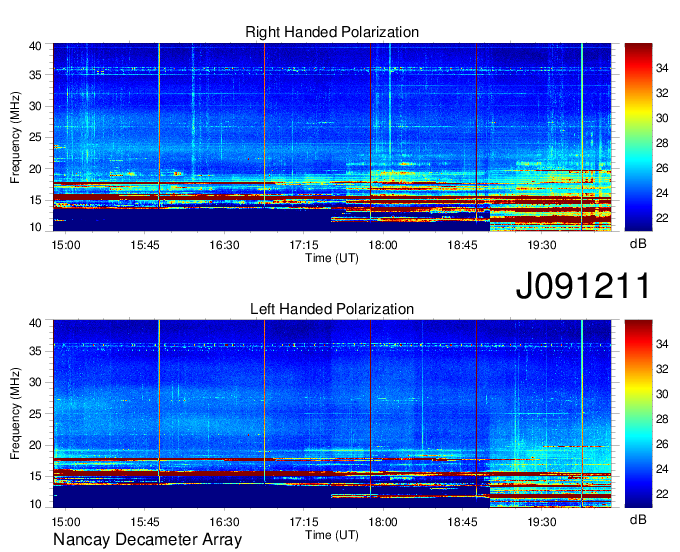Click the 22 dB value on the upper colorbar

662,217
